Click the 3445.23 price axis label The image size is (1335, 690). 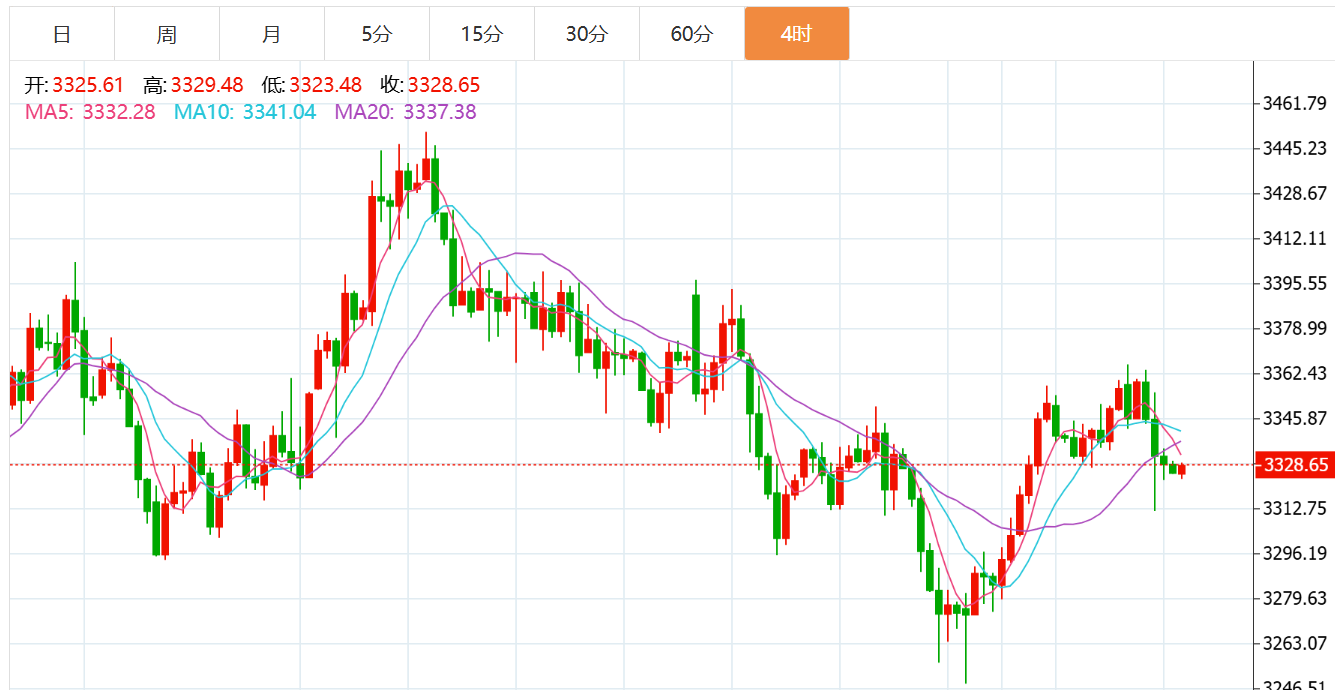[x=1295, y=148]
